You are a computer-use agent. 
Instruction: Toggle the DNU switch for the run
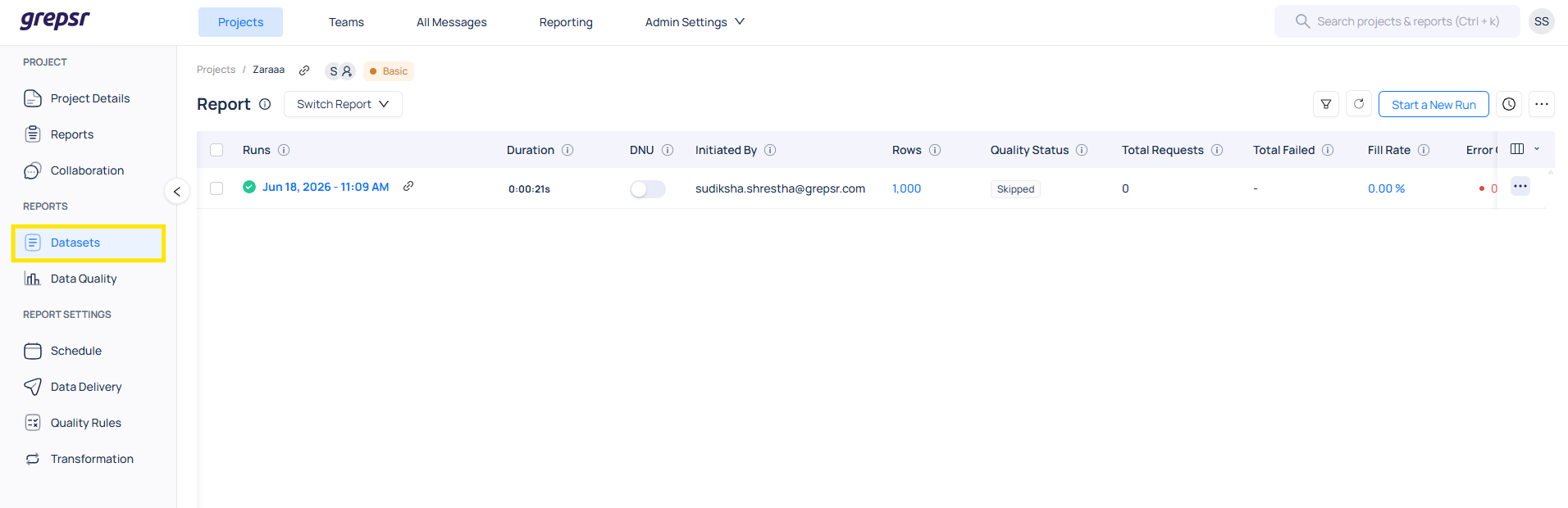click(x=648, y=189)
